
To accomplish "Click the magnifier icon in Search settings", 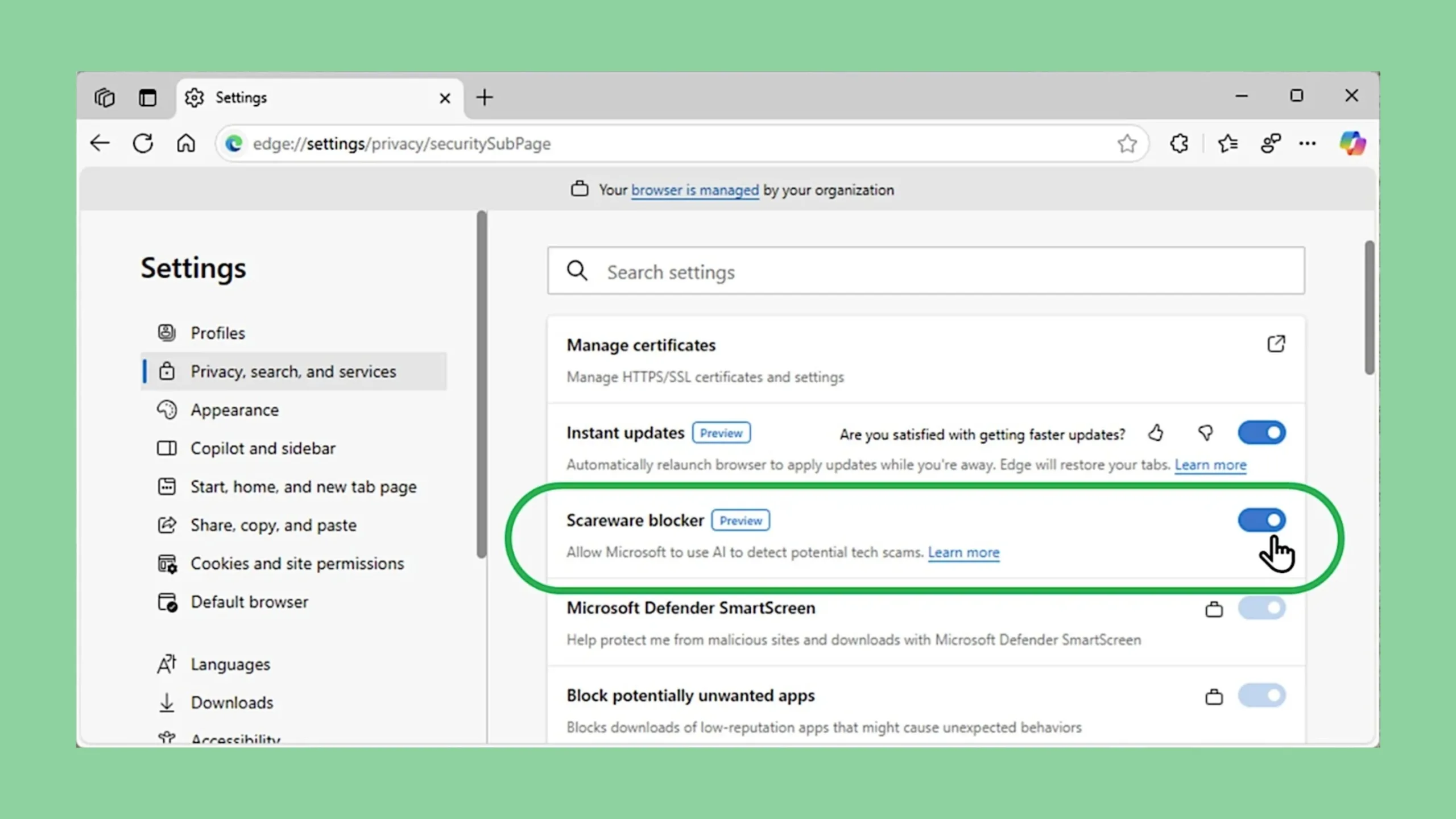I will pyautogui.click(x=577, y=271).
